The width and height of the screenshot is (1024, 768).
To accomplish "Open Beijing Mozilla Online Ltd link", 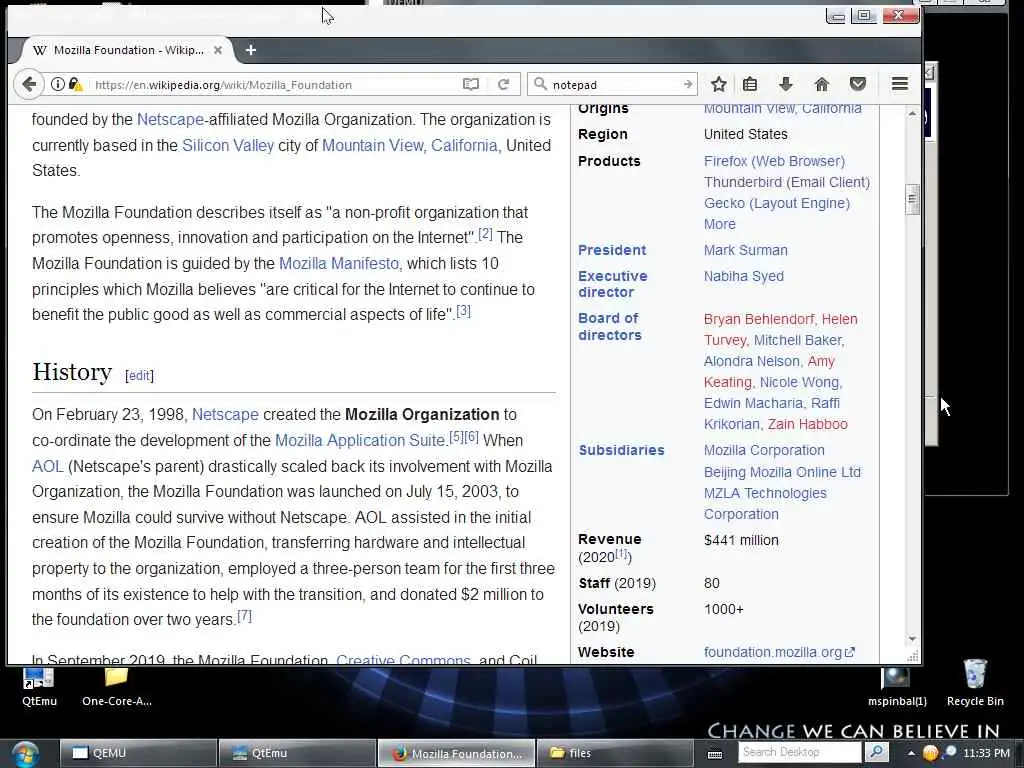I will point(782,472).
